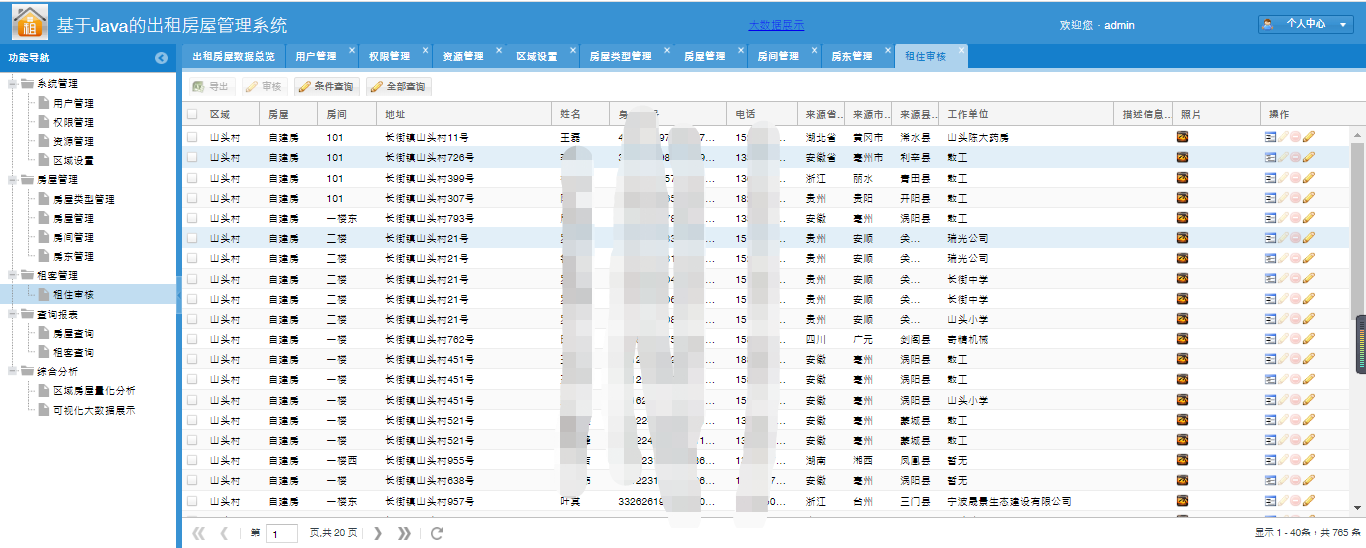Click the refresh icon in the pagination bar
This screenshot has width=1366, height=548.
(x=437, y=533)
